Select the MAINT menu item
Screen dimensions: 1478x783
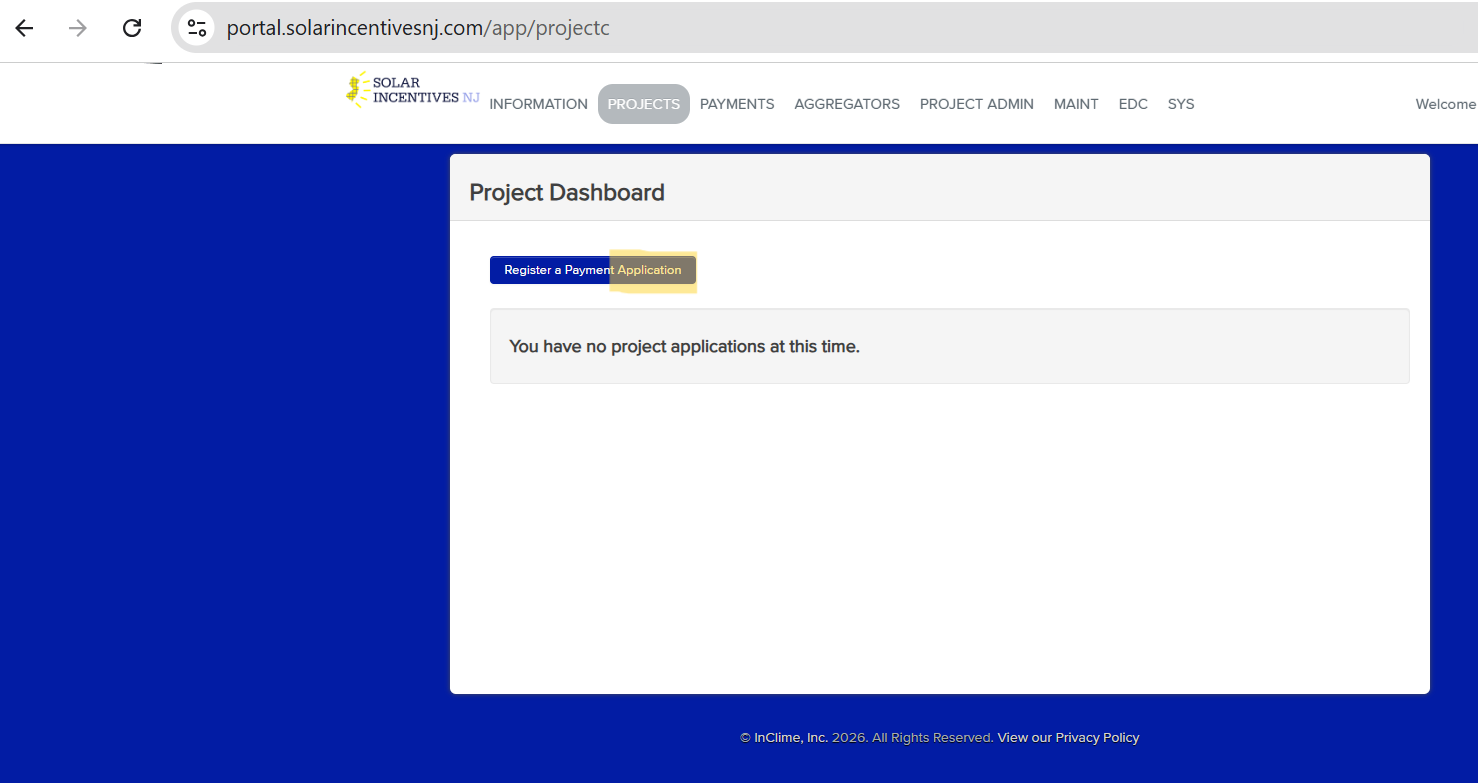[1076, 104]
